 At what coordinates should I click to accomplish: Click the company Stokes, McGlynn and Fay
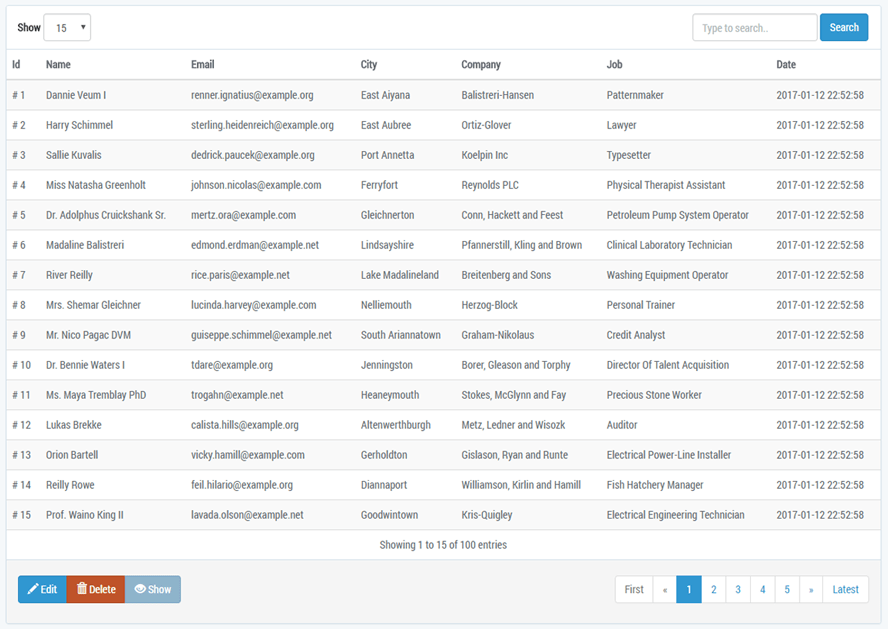[x=514, y=395]
